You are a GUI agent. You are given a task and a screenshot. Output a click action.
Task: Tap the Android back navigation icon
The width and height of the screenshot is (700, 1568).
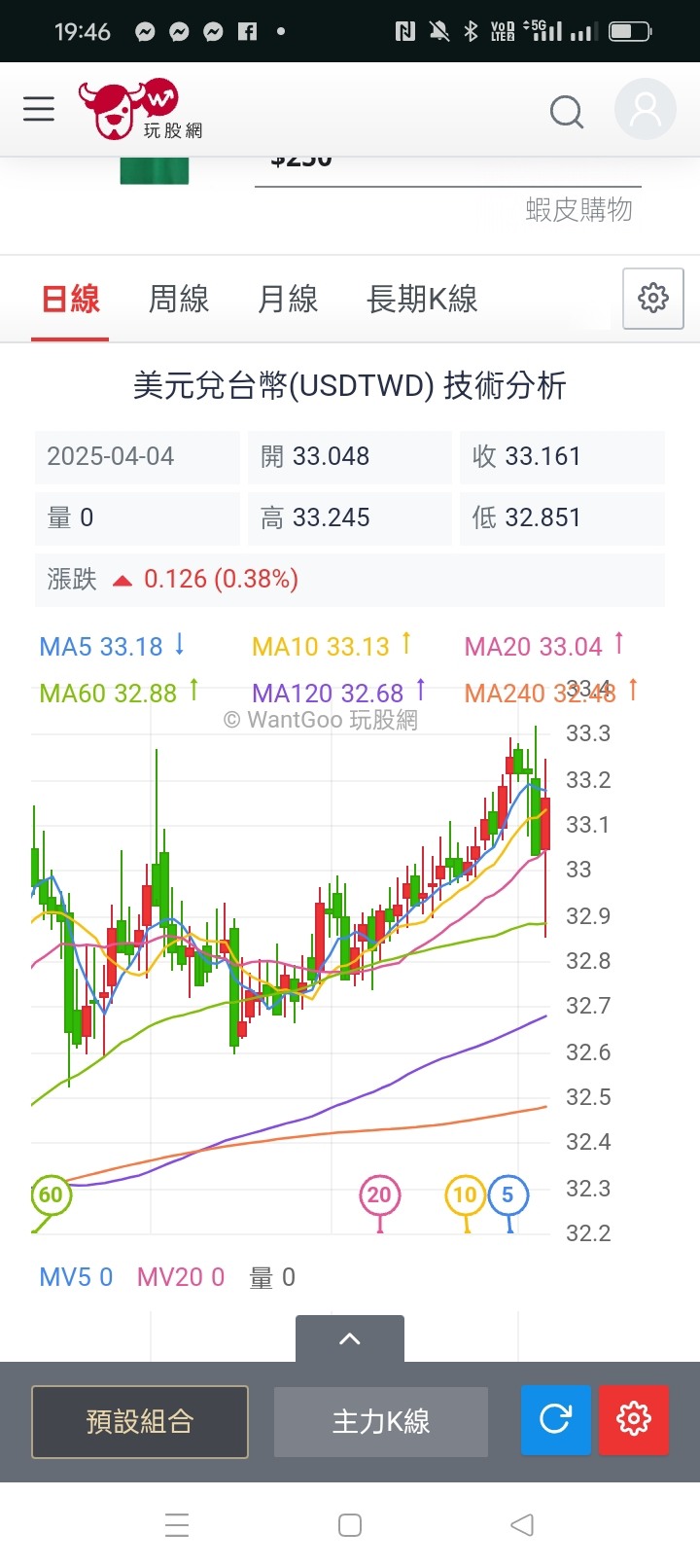522,1524
